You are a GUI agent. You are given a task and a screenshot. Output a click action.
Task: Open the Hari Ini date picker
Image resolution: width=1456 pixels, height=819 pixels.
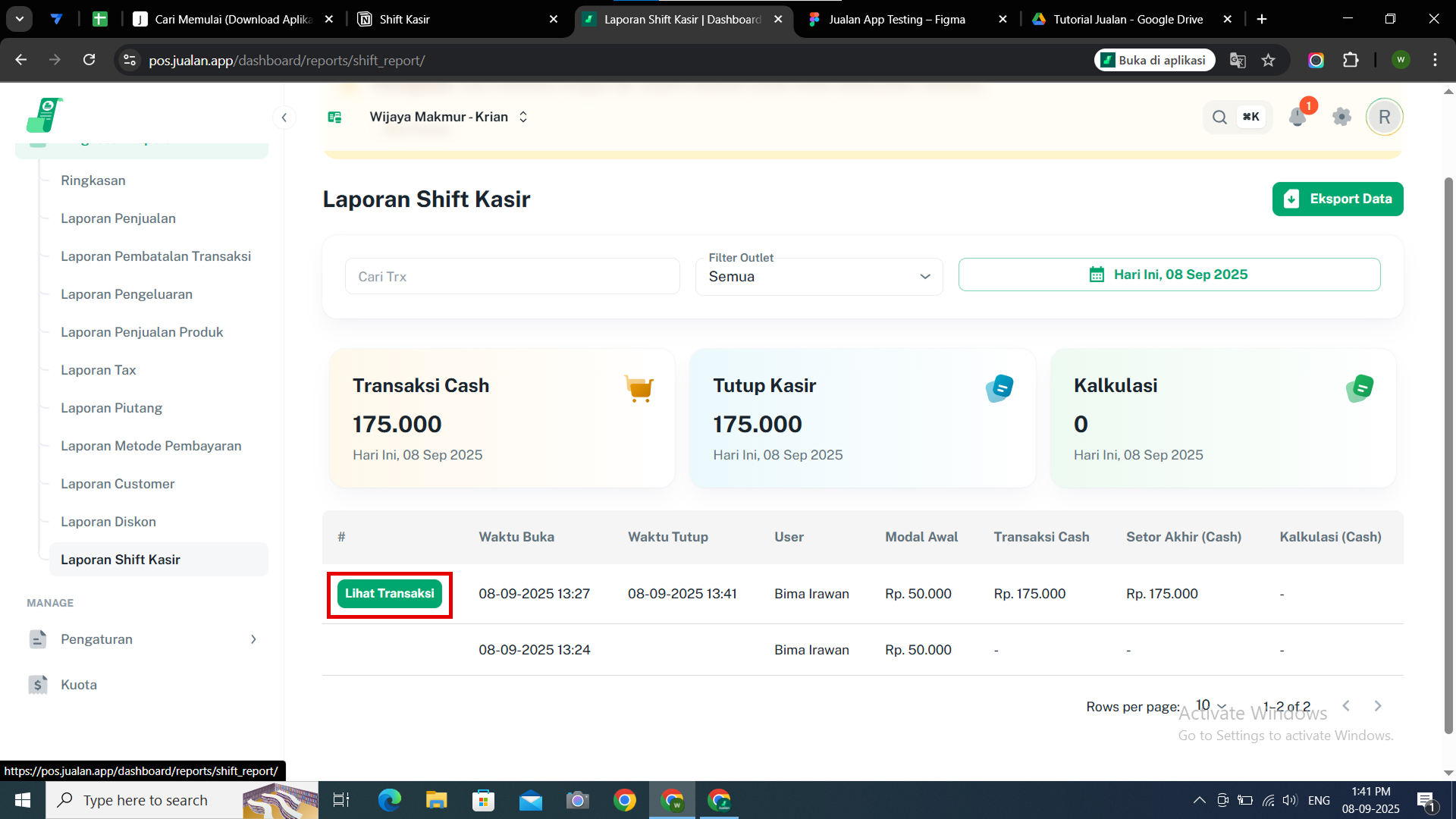(1169, 275)
